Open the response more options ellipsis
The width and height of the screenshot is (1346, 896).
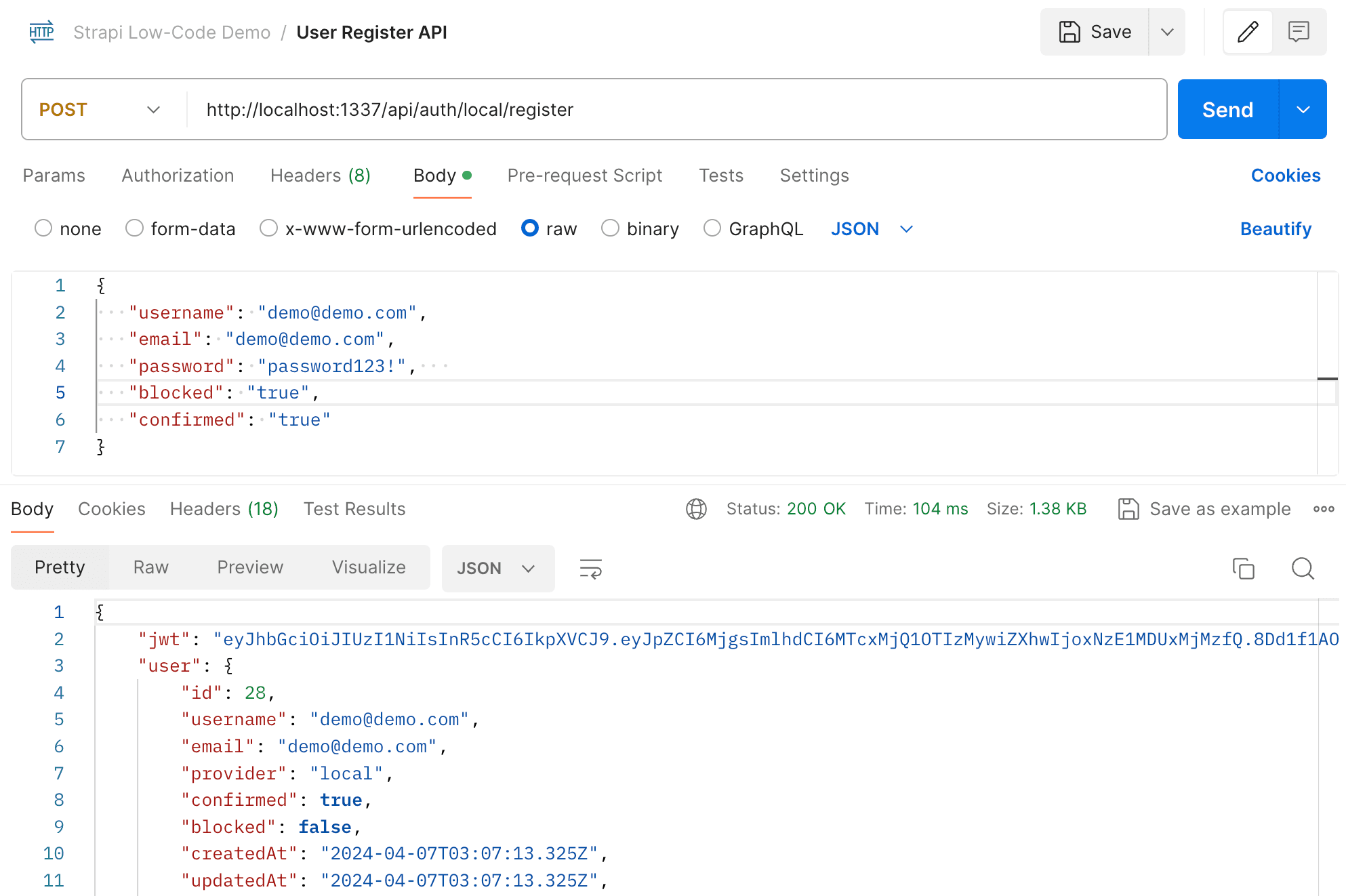pos(1324,509)
